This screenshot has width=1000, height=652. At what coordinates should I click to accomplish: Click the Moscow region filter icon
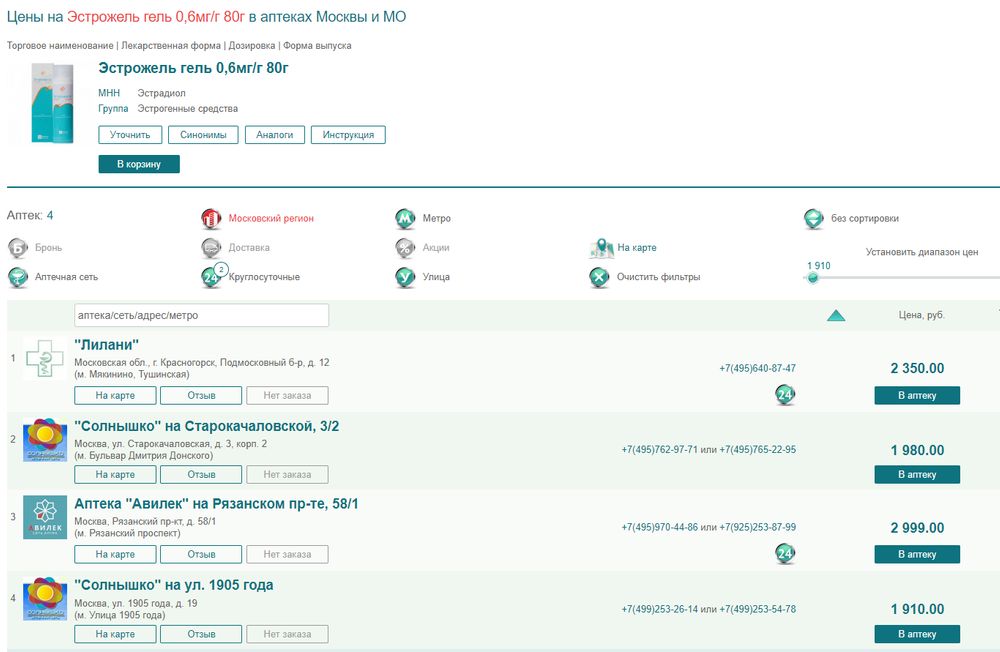211,219
